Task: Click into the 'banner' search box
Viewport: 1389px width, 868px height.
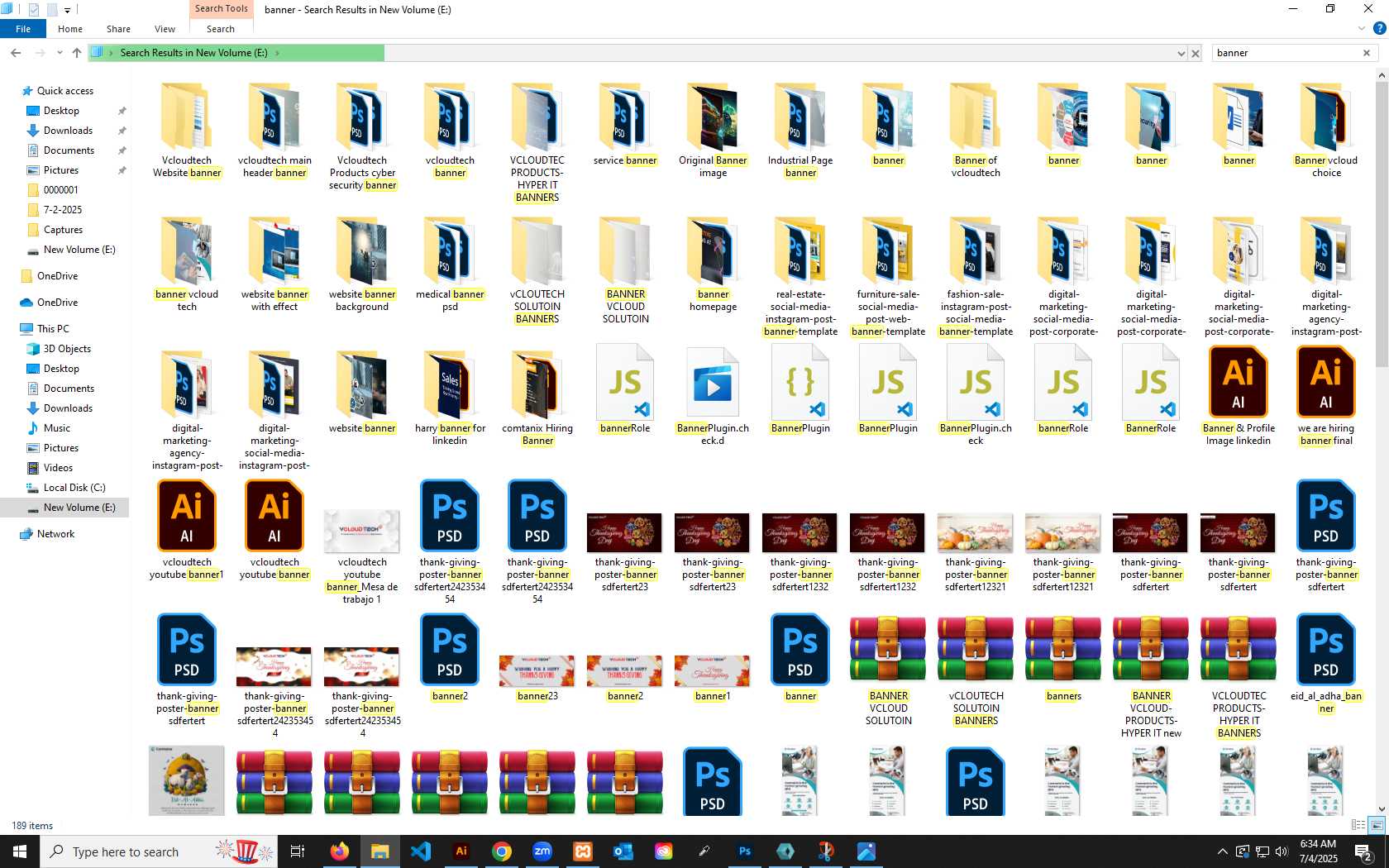Action: 1286,53
